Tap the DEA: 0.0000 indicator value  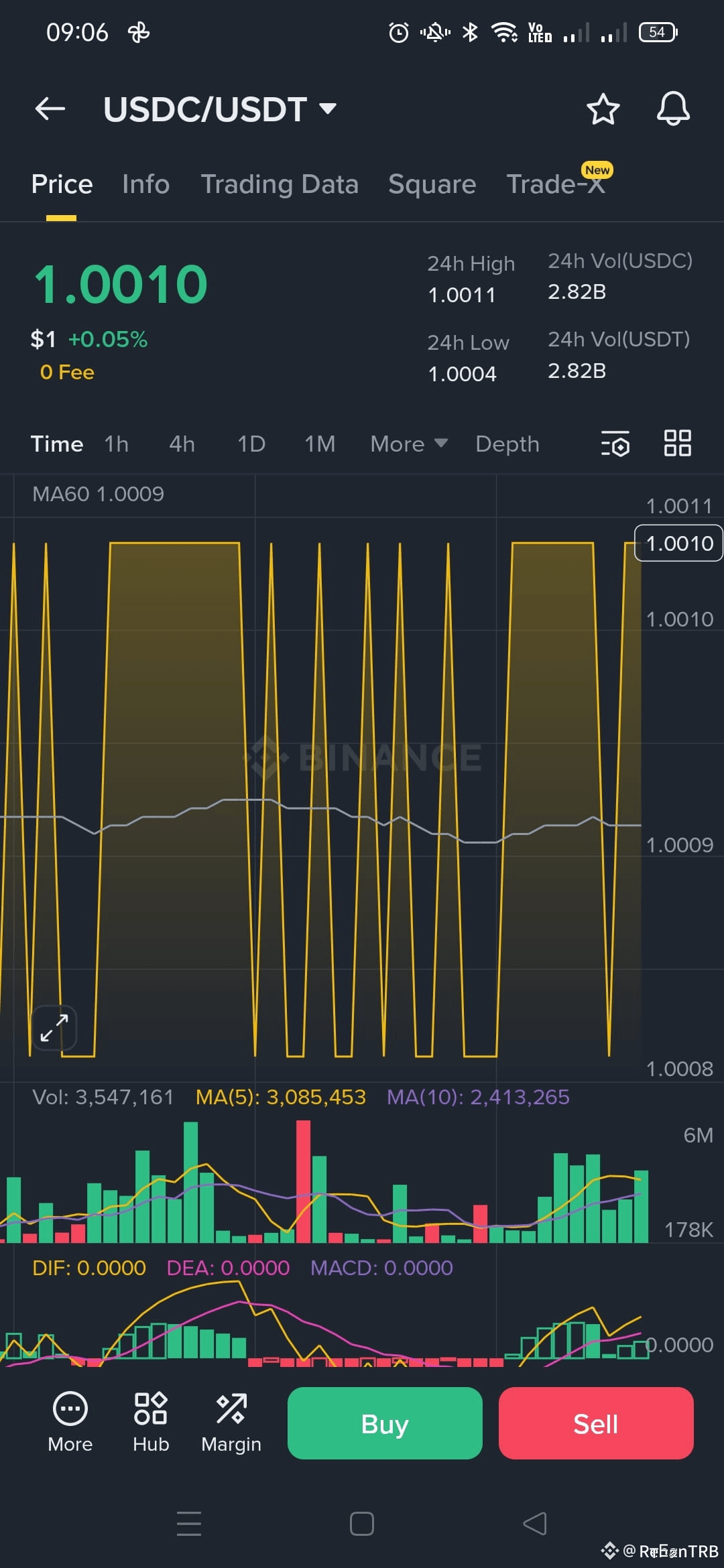[228, 1268]
